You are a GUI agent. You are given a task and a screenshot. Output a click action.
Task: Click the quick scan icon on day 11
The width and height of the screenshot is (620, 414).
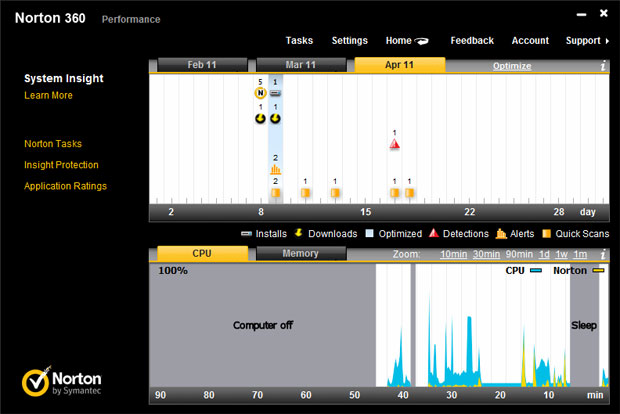(x=305, y=193)
